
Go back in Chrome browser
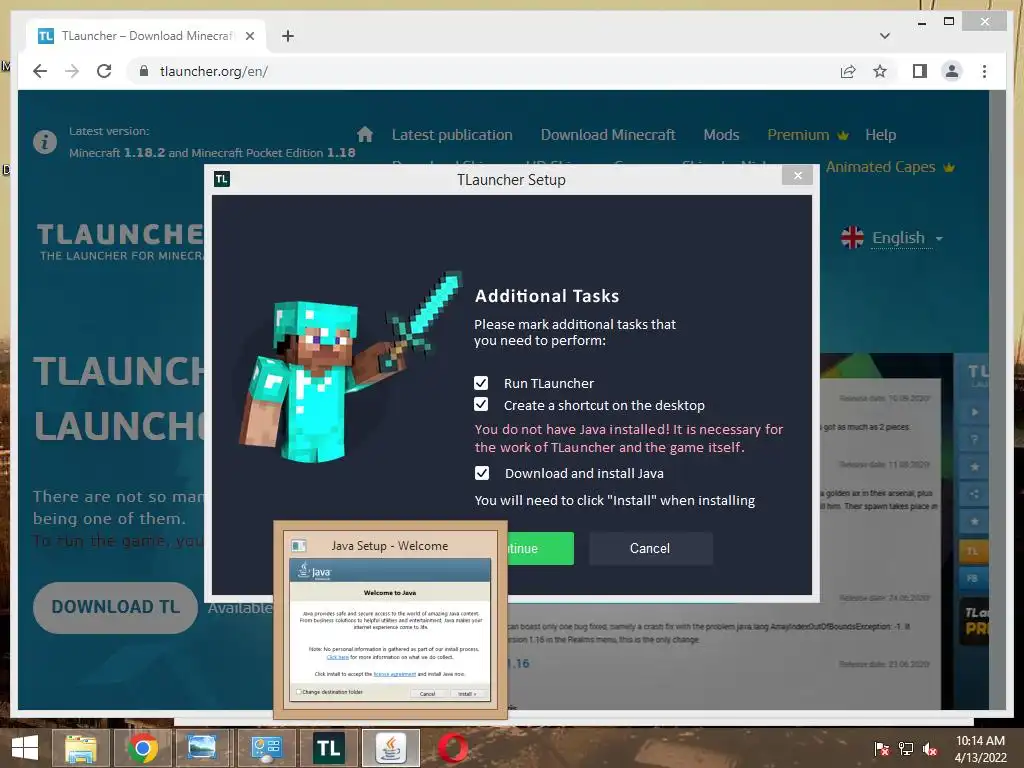pos(40,71)
